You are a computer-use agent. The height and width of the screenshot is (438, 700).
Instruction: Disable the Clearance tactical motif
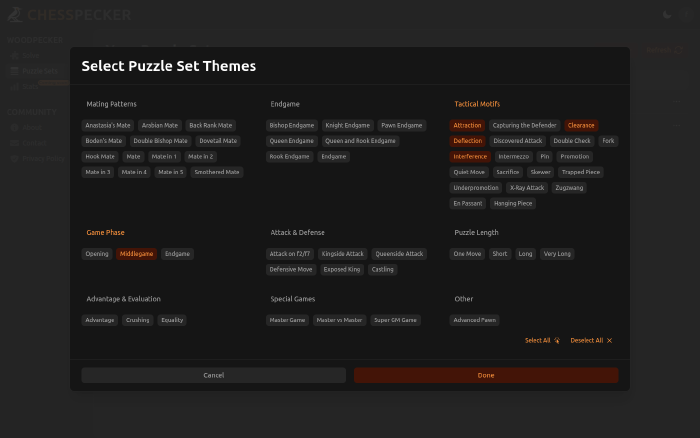581,126
